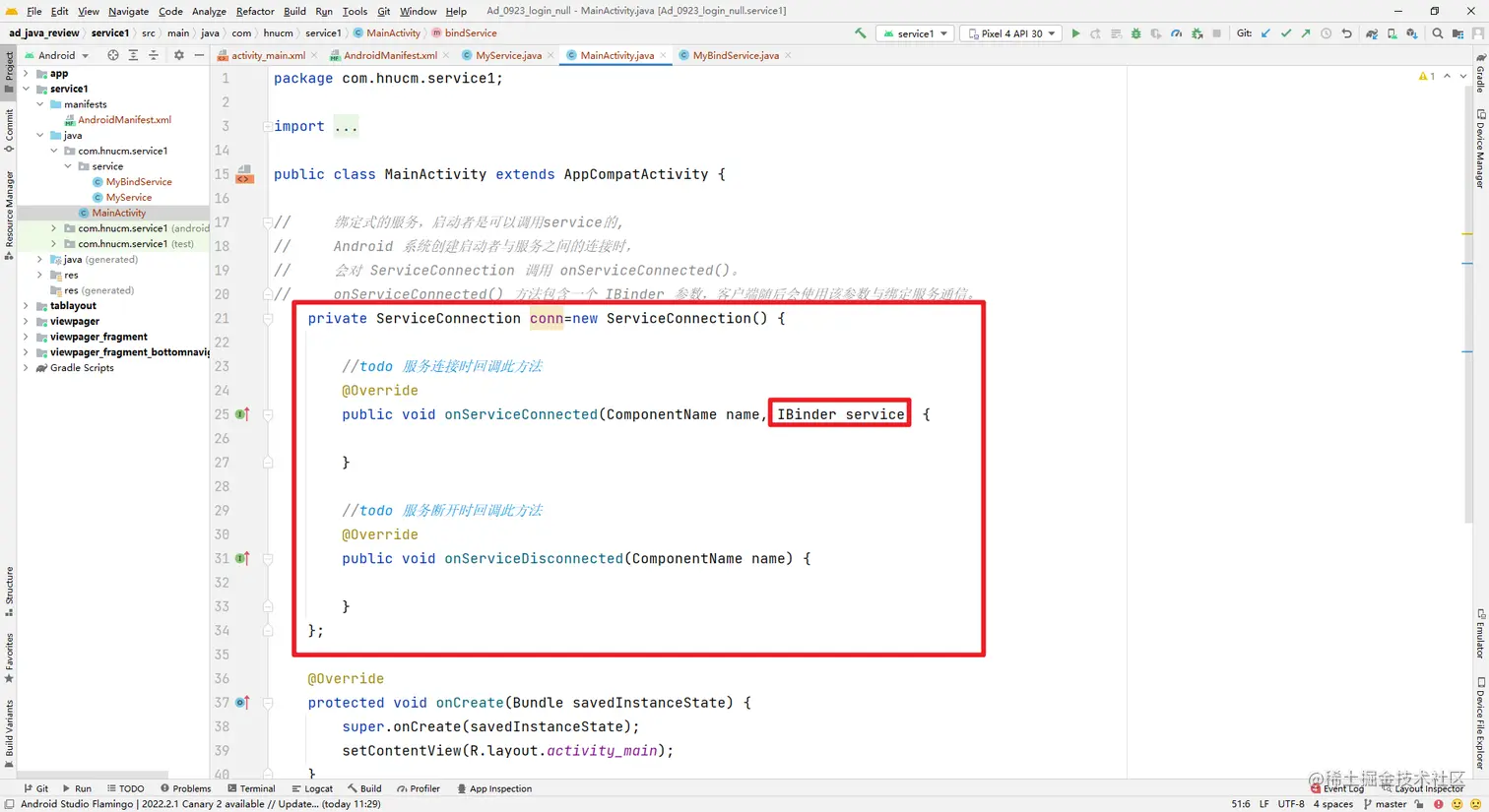1489x812 pixels.
Task: Show Git history clock icon
Action: point(1327,33)
